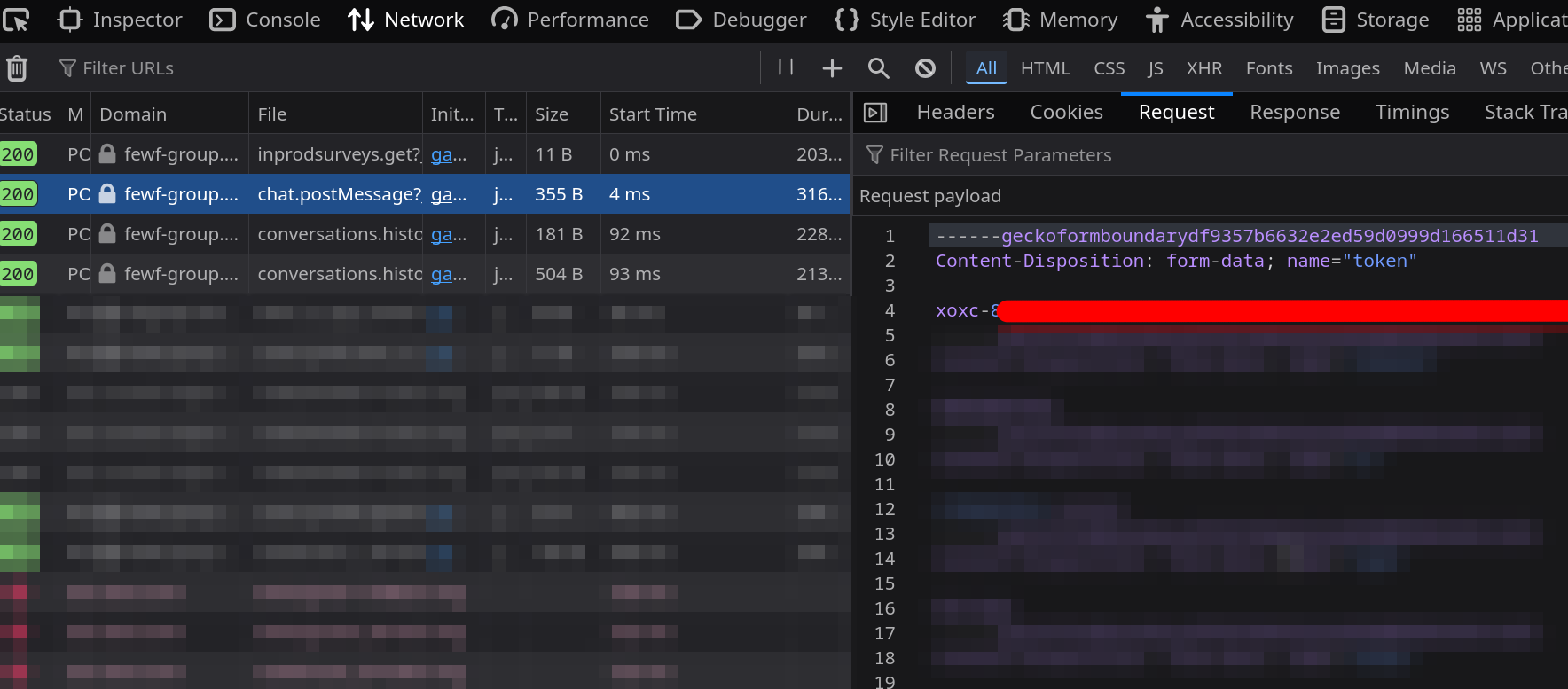The width and height of the screenshot is (1568, 689).
Task: Open the Storage tab
Action: tap(1375, 20)
